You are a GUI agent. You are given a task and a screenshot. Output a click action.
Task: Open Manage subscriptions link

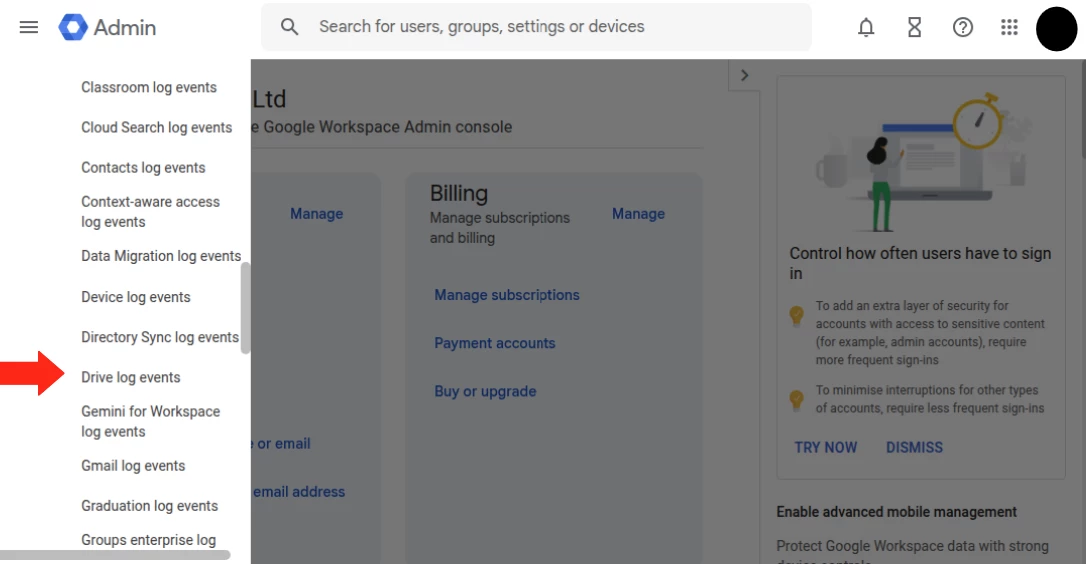[x=507, y=295]
